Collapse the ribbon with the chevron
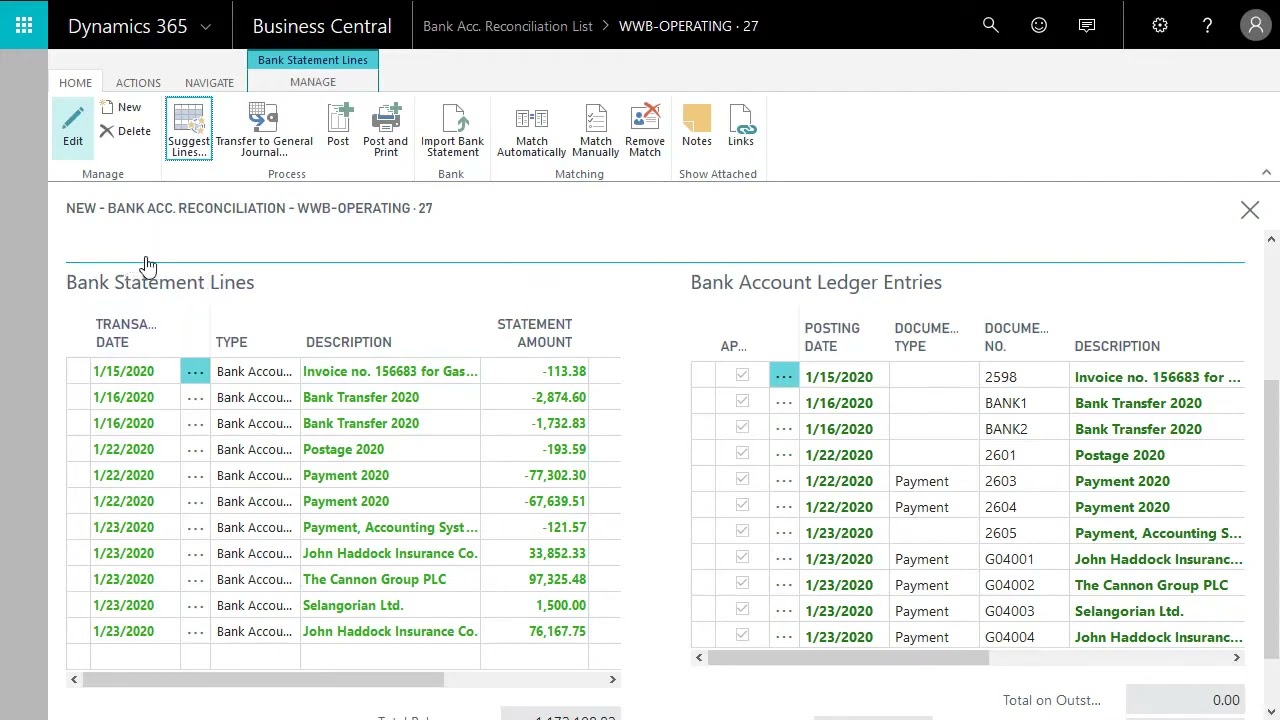Screen dimensions: 1280x720 tap(1266, 173)
